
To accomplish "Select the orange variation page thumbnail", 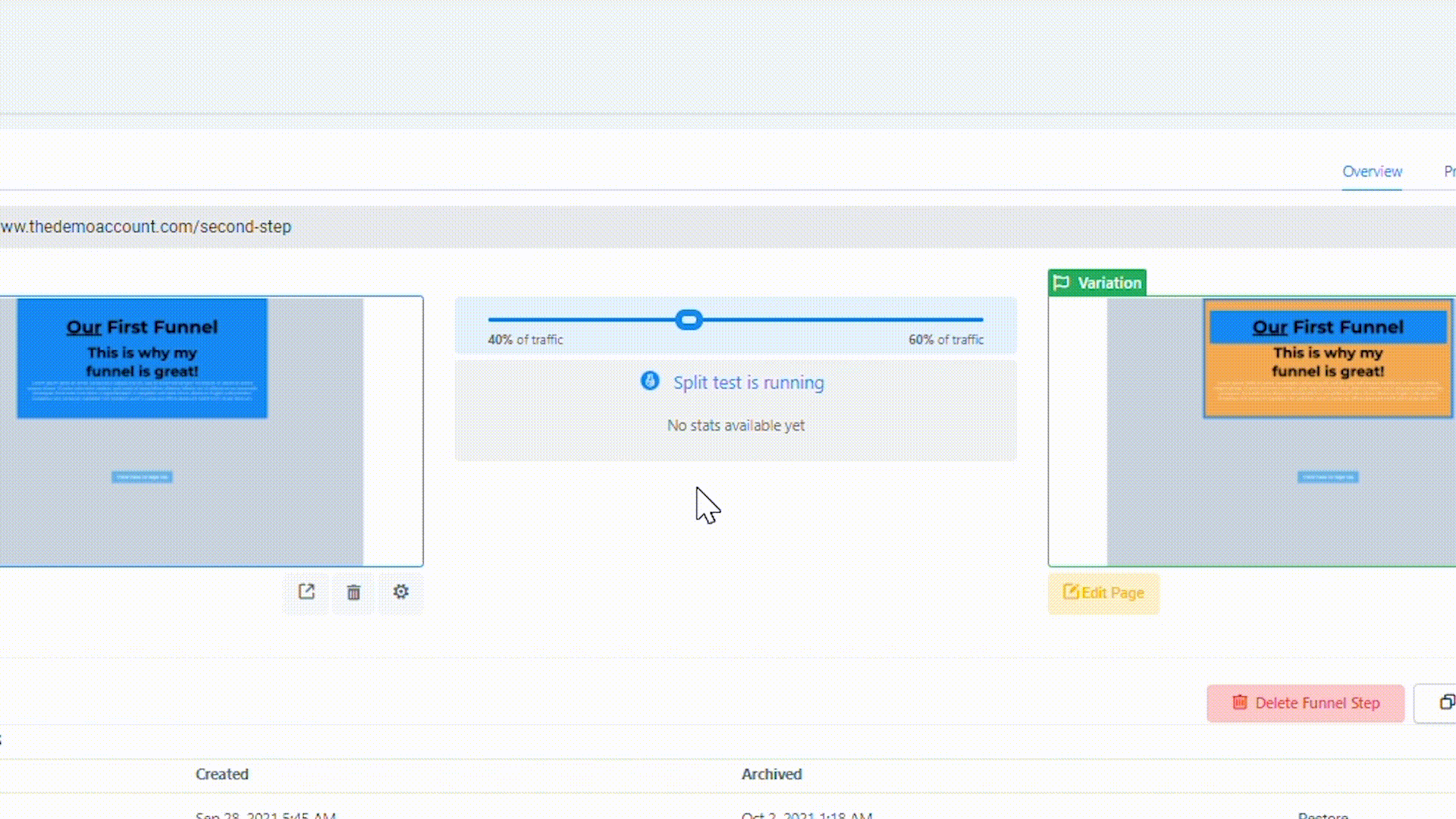I will (x=1327, y=358).
